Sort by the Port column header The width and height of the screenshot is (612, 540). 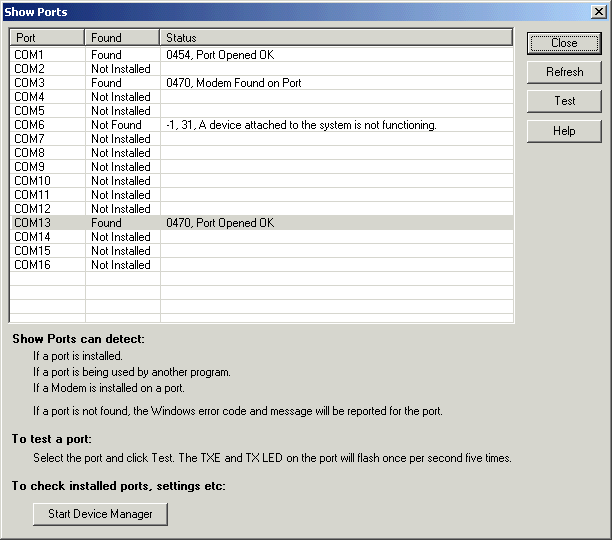click(47, 38)
